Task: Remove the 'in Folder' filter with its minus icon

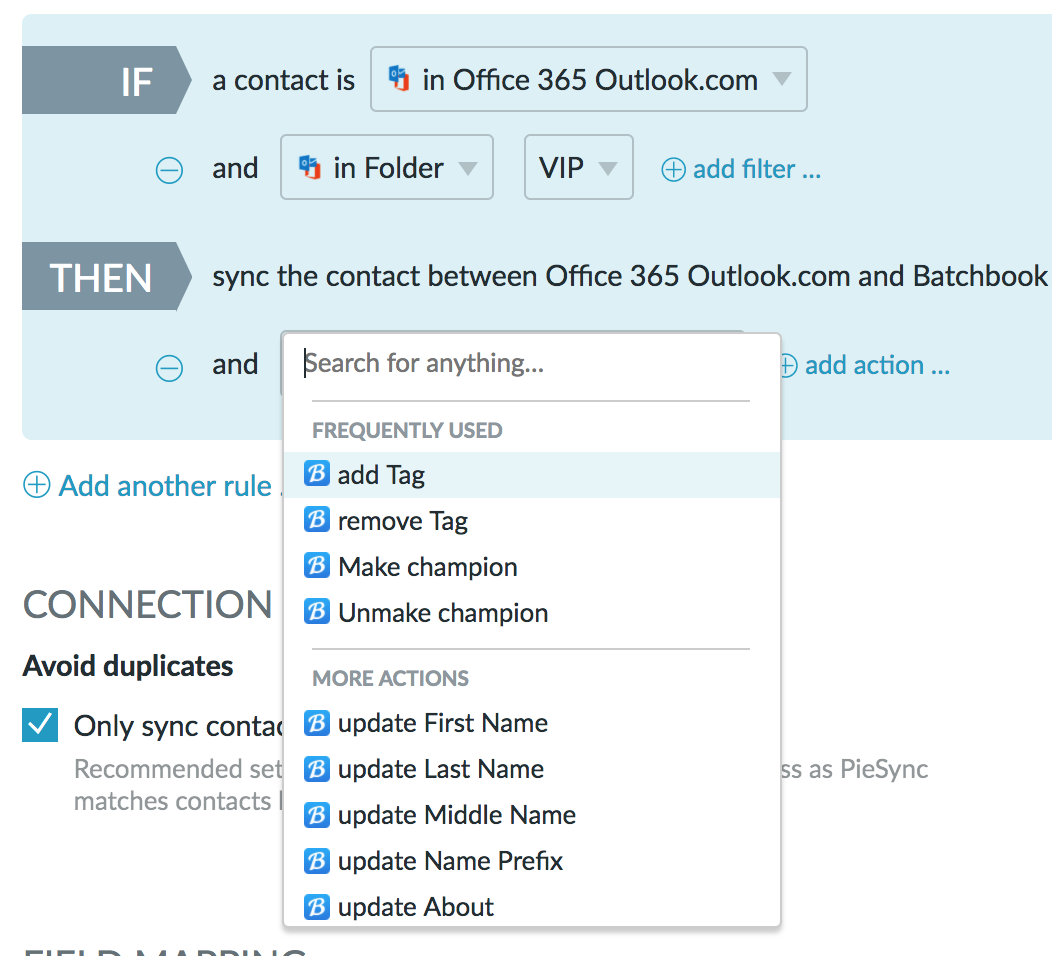Action: [169, 170]
